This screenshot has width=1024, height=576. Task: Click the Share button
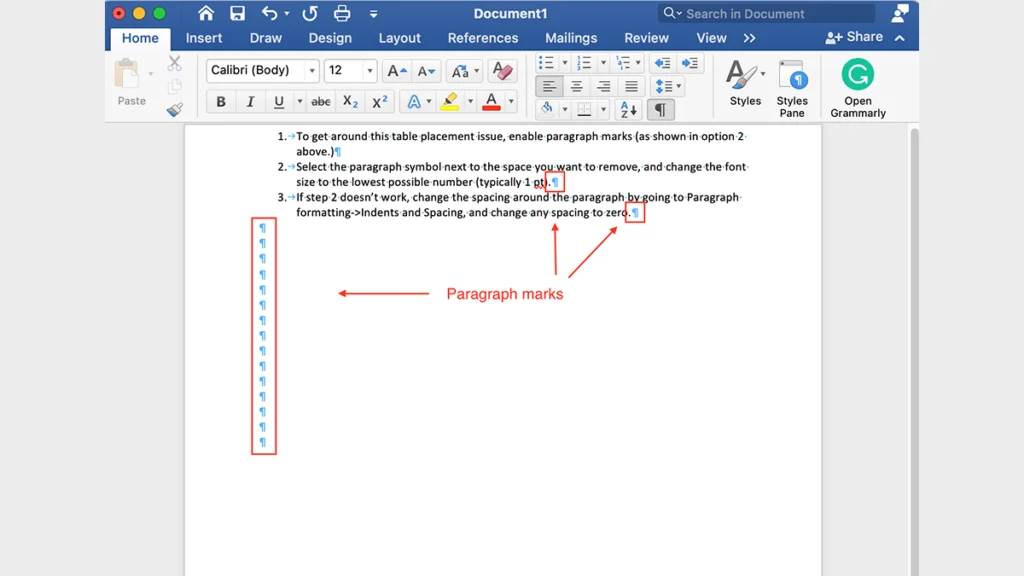(854, 37)
